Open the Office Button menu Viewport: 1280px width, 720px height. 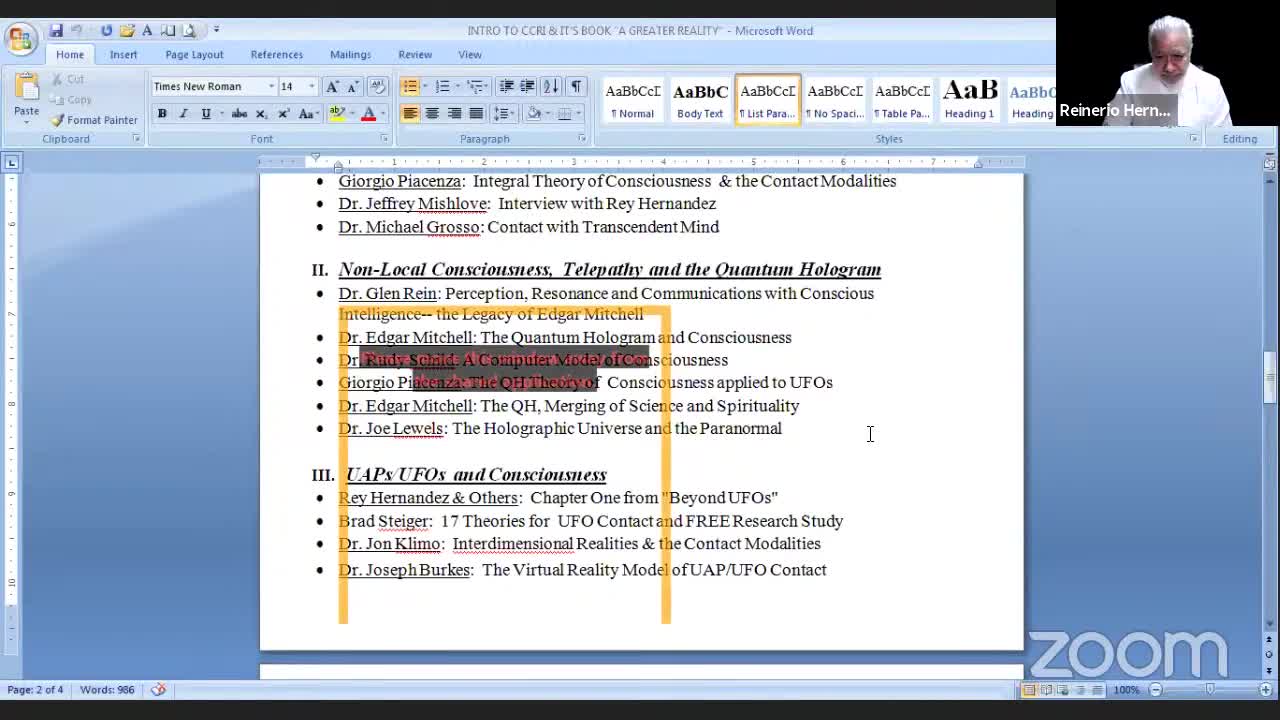pos(20,39)
